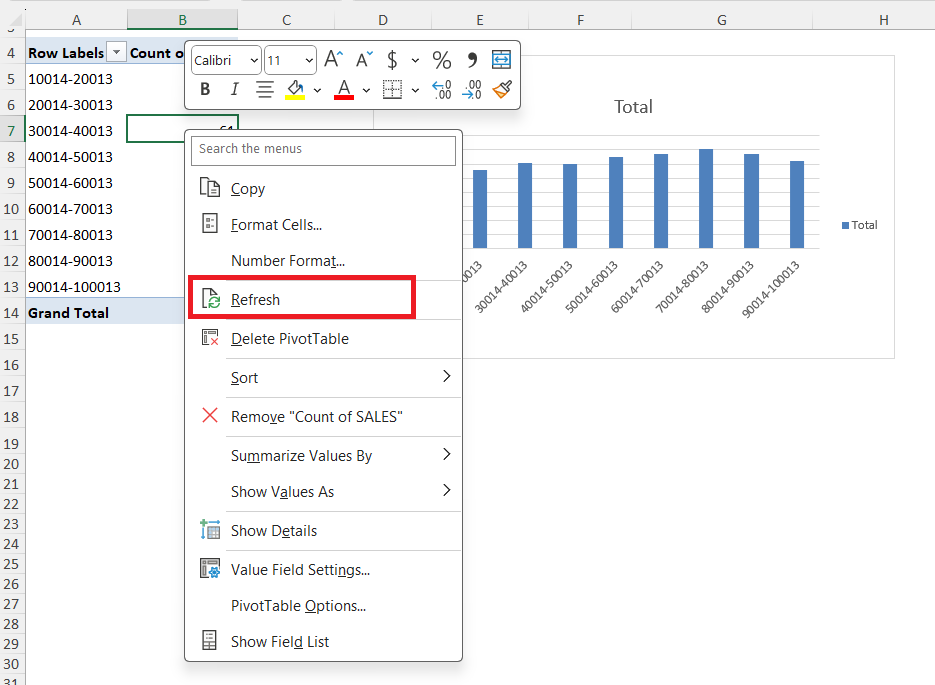Click Increase Decimal icon
The width and height of the screenshot is (935, 685).
tap(442, 89)
